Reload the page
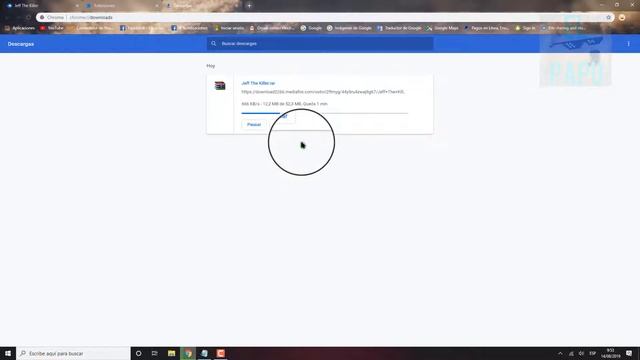640x360 pixels. coord(28,18)
